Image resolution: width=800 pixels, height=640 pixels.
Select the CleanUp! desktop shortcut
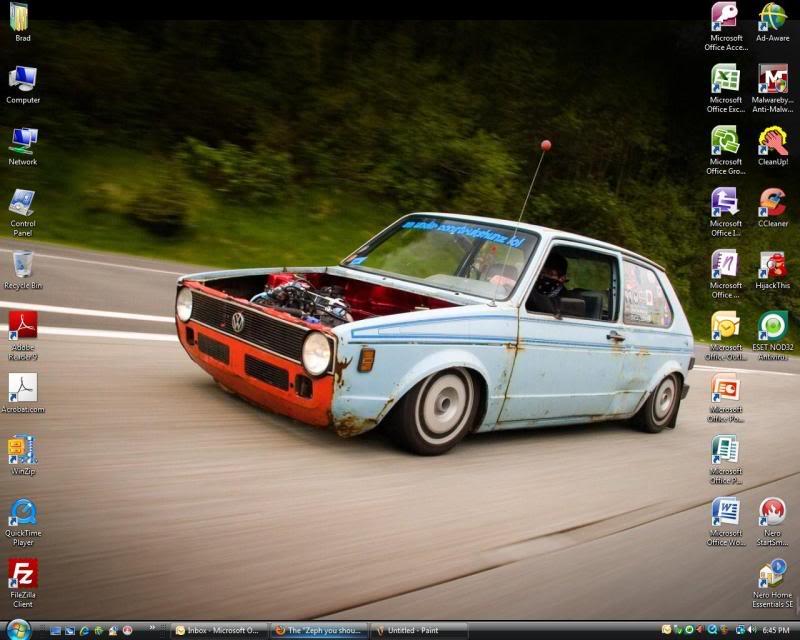coord(772,146)
